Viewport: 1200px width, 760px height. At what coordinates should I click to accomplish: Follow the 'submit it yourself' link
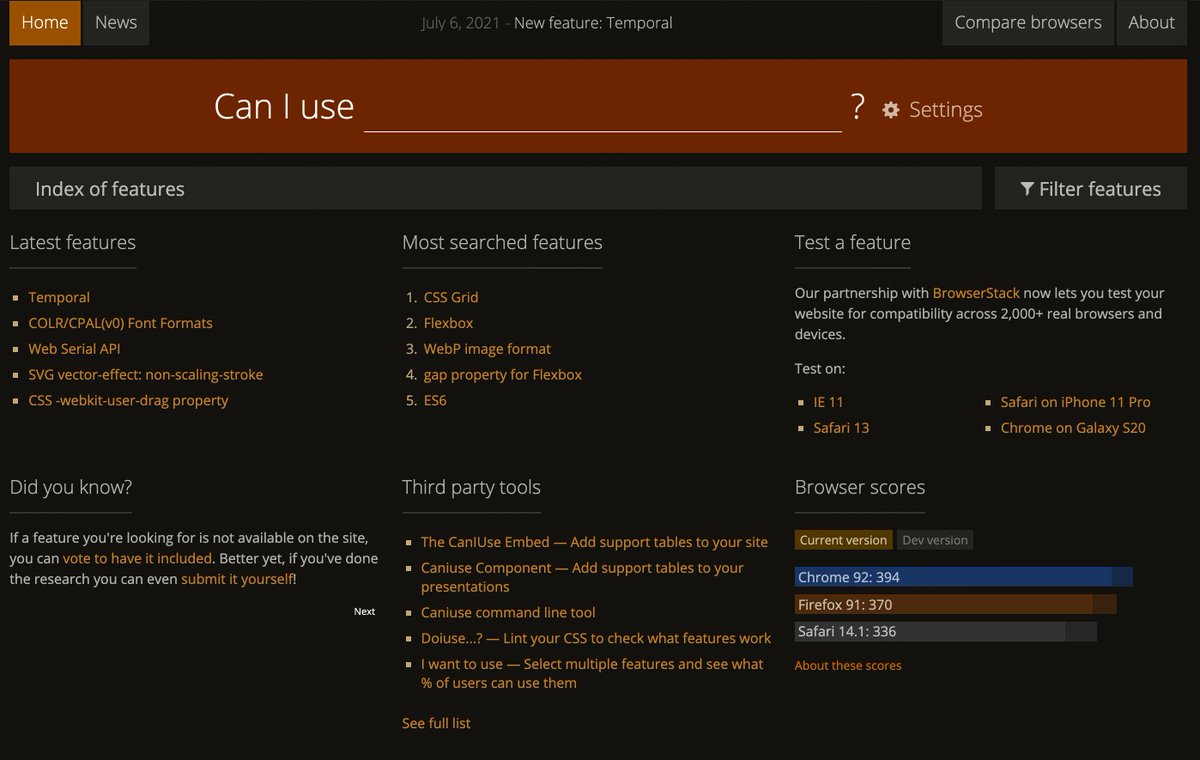tap(237, 579)
